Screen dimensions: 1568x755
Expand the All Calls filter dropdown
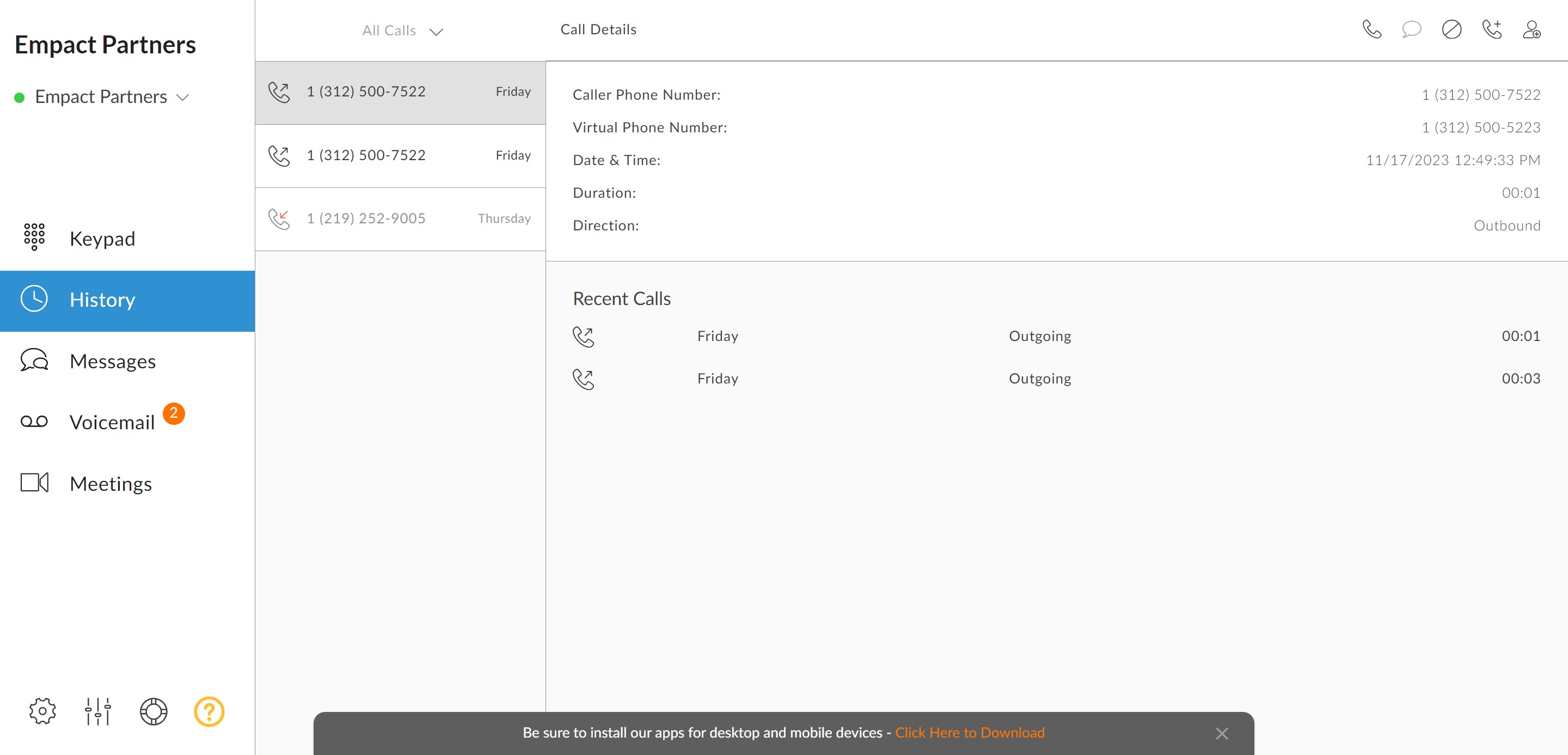pyautogui.click(x=402, y=31)
